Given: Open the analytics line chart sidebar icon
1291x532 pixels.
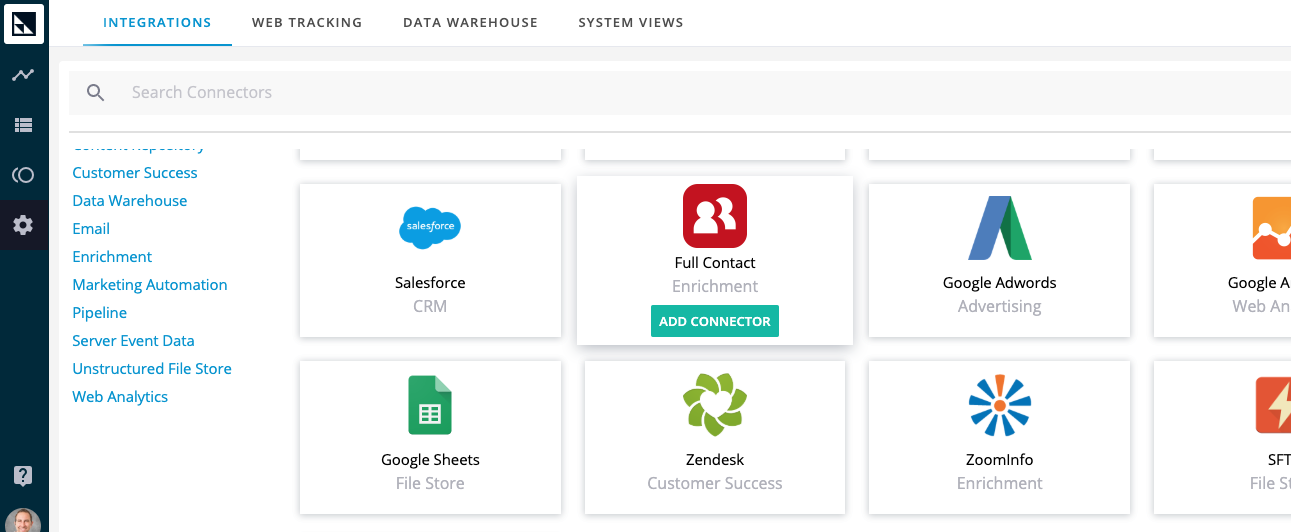Looking at the screenshot, I should pyautogui.click(x=23, y=75).
